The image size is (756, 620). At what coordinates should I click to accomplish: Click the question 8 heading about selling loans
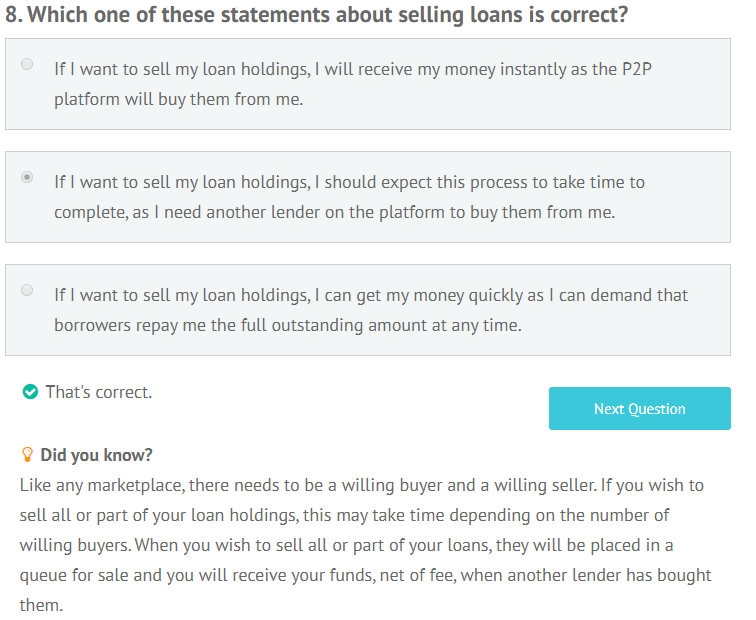click(x=316, y=15)
